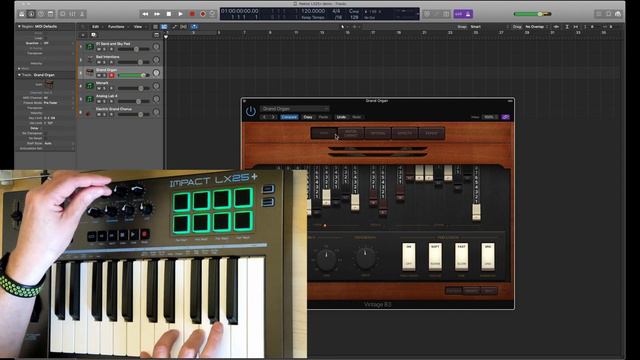Open the Library panel icon in control bar
Viewport: 640px width, 360px height.
tap(22, 14)
